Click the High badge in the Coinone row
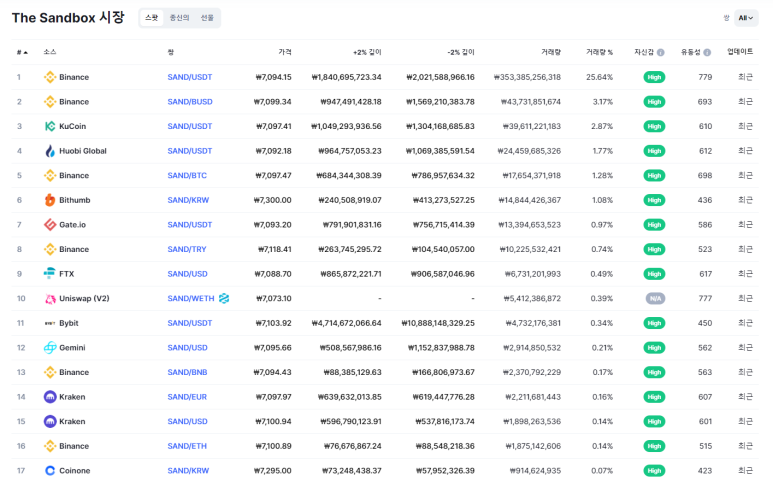Screen dimensions: 773x481 coord(654,471)
